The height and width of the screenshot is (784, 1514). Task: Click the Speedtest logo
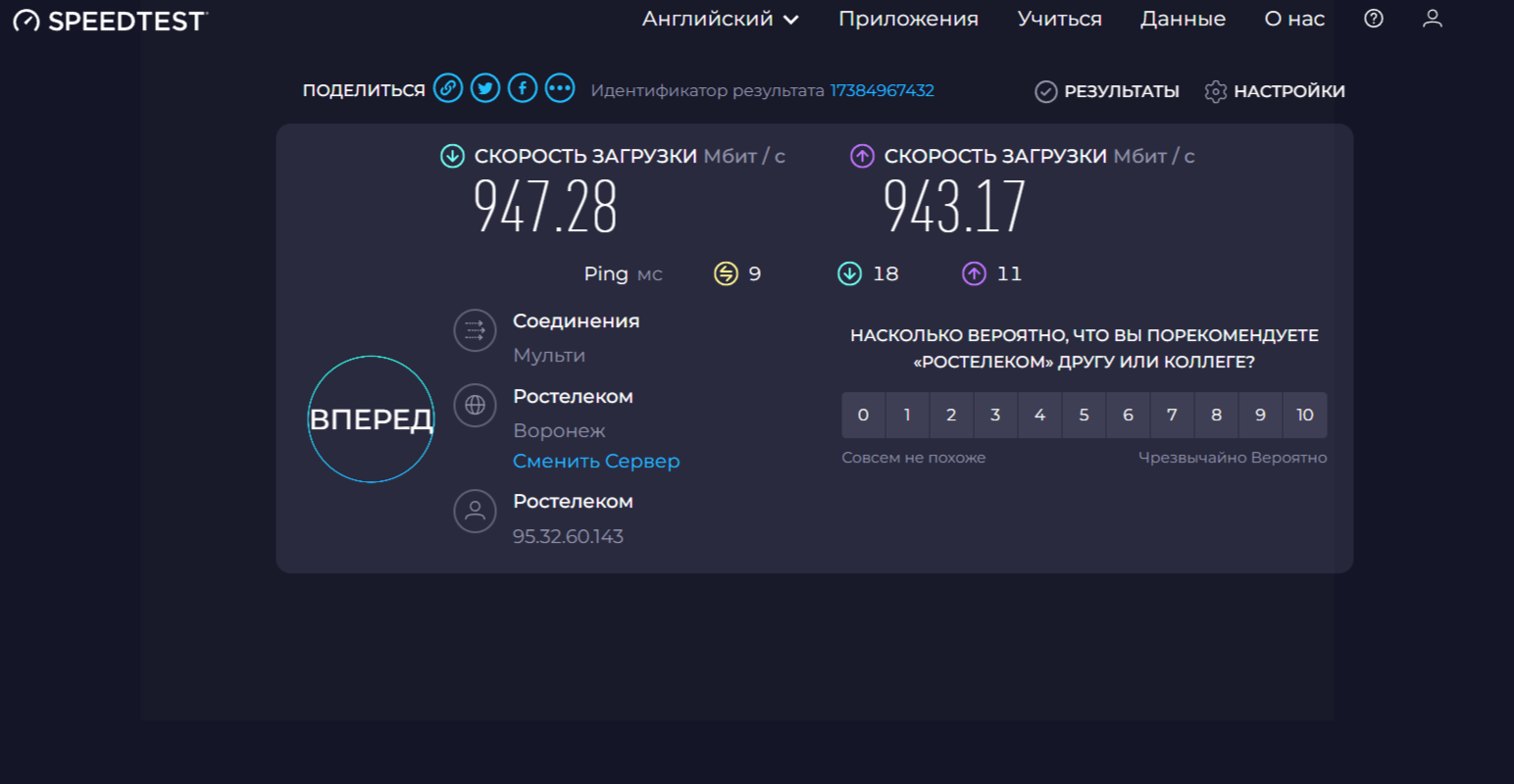click(x=110, y=21)
